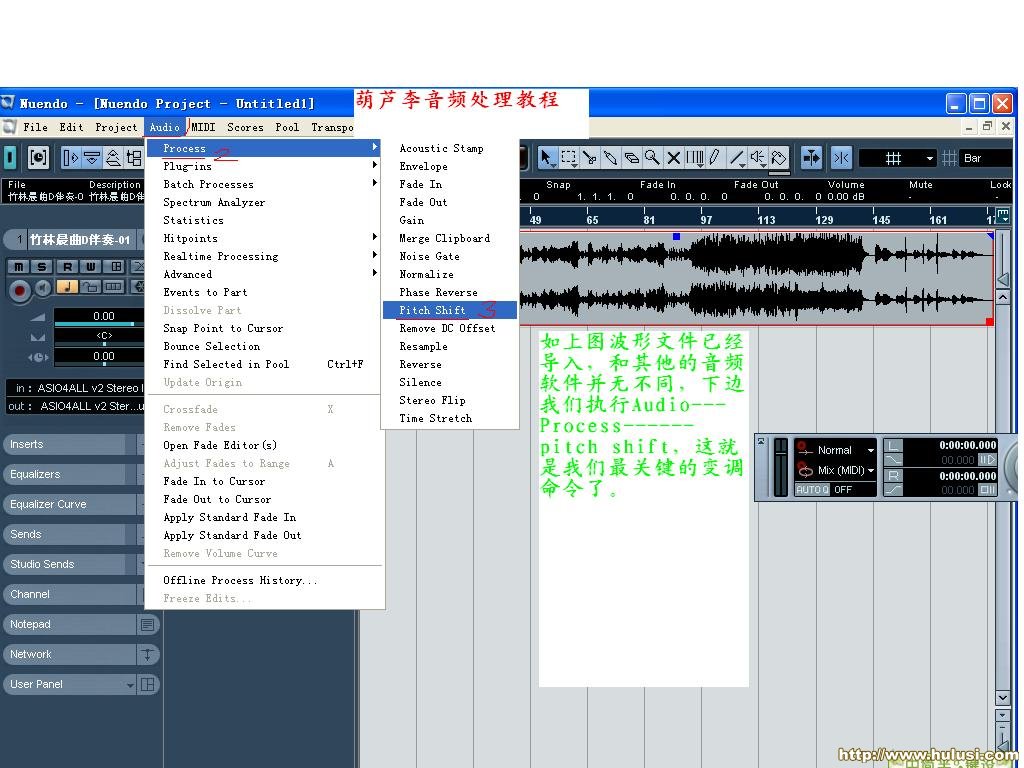Expand the Realtime Processing submenu
Image resolution: width=1024 pixels, height=768 pixels.
click(x=263, y=256)
